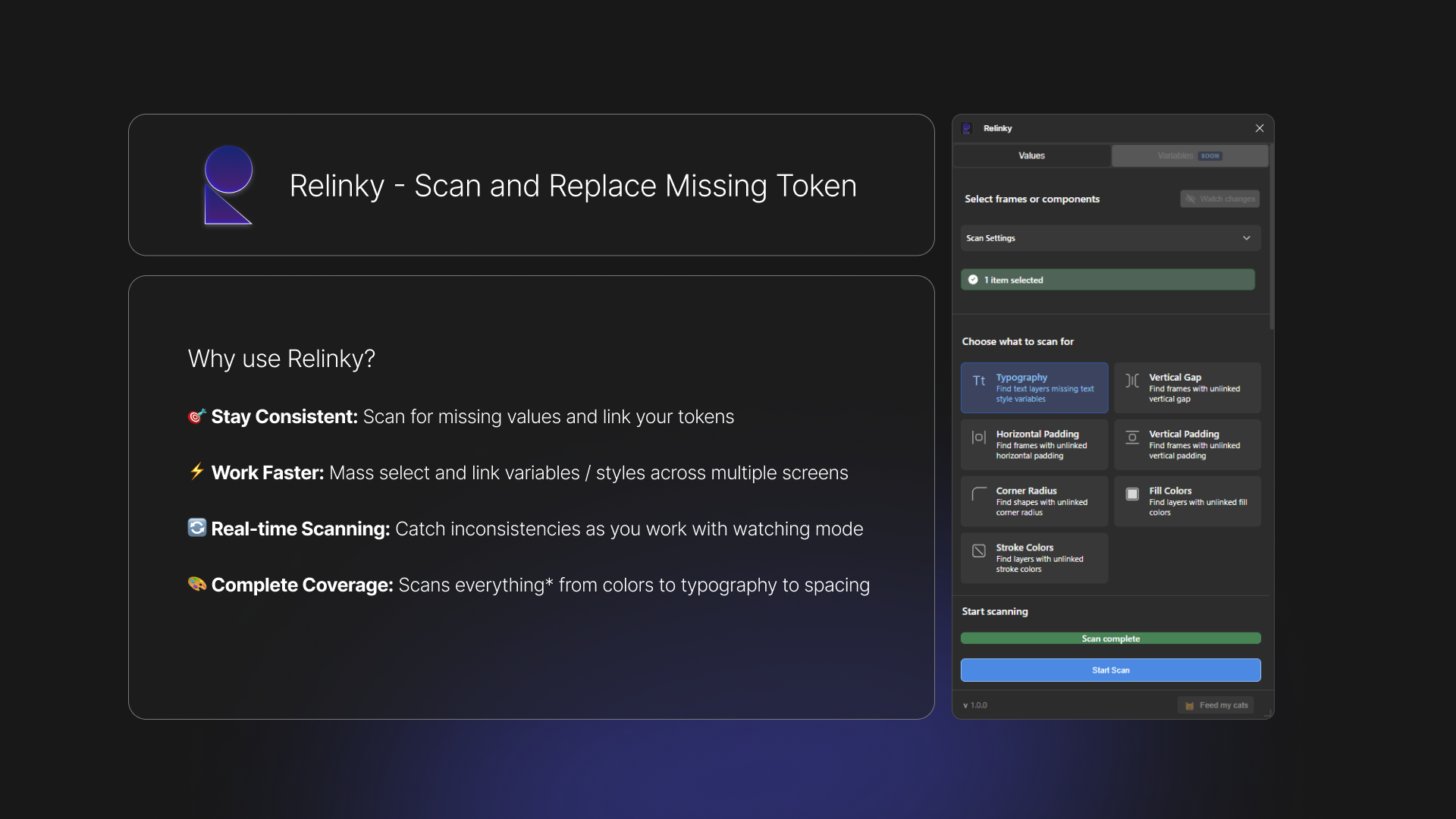Click the Vertical Padding icon

[x=1132, y=438]
